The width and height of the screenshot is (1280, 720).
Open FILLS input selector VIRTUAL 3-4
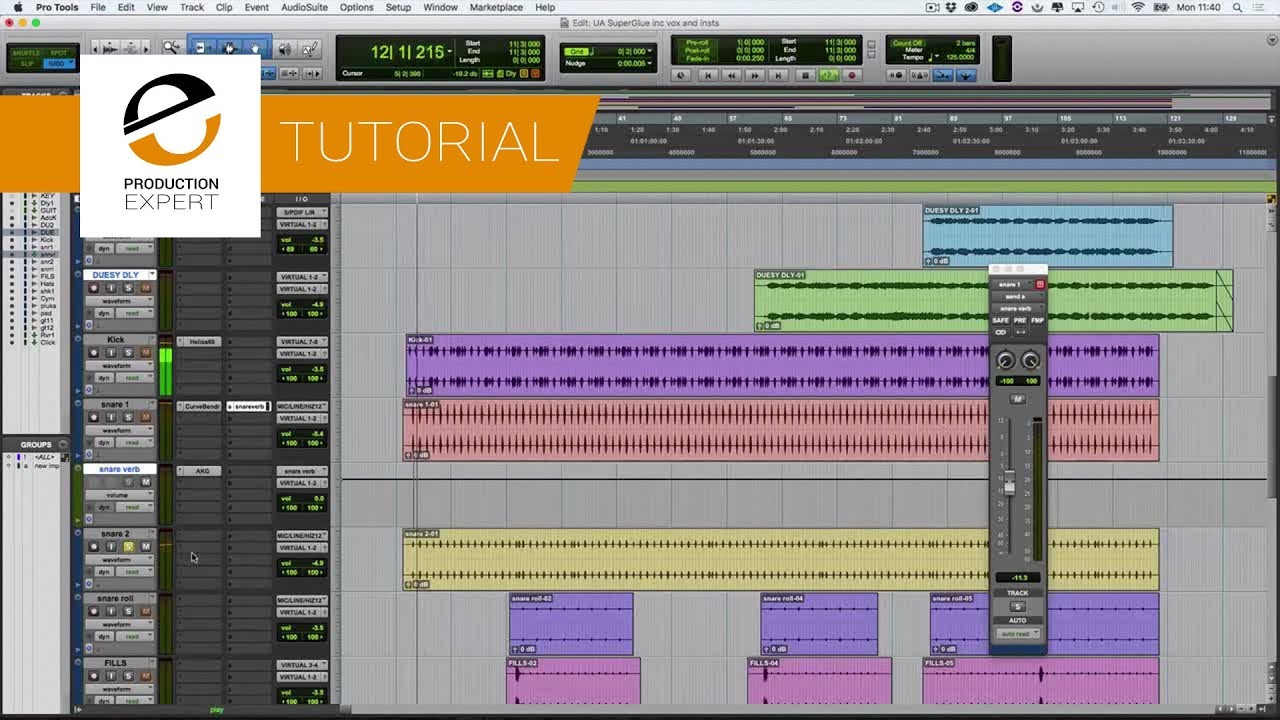(301, 665)
